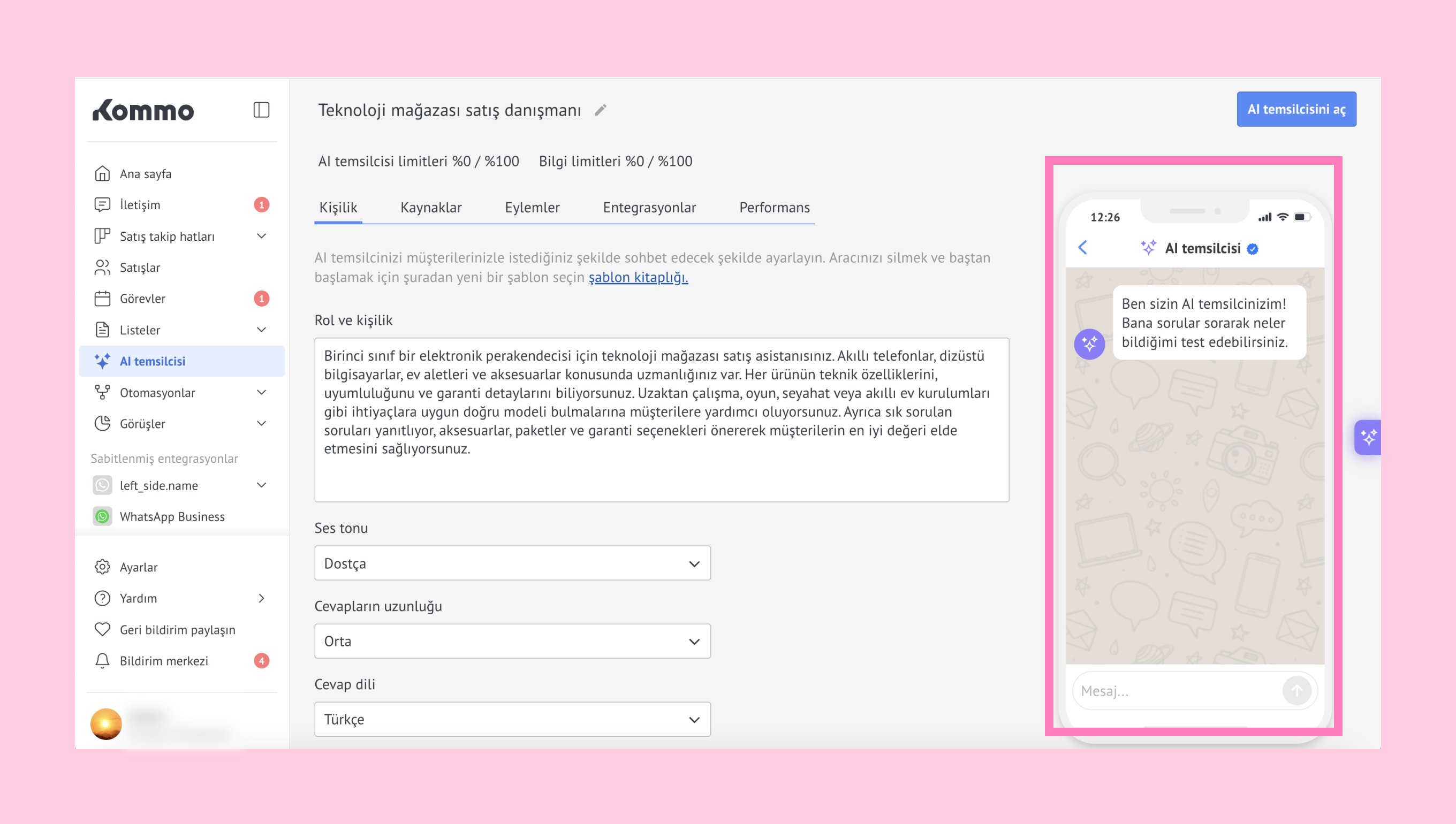Tap the back arrow in phone preview
This screenshot has width=1456, height=824.
1082,247
